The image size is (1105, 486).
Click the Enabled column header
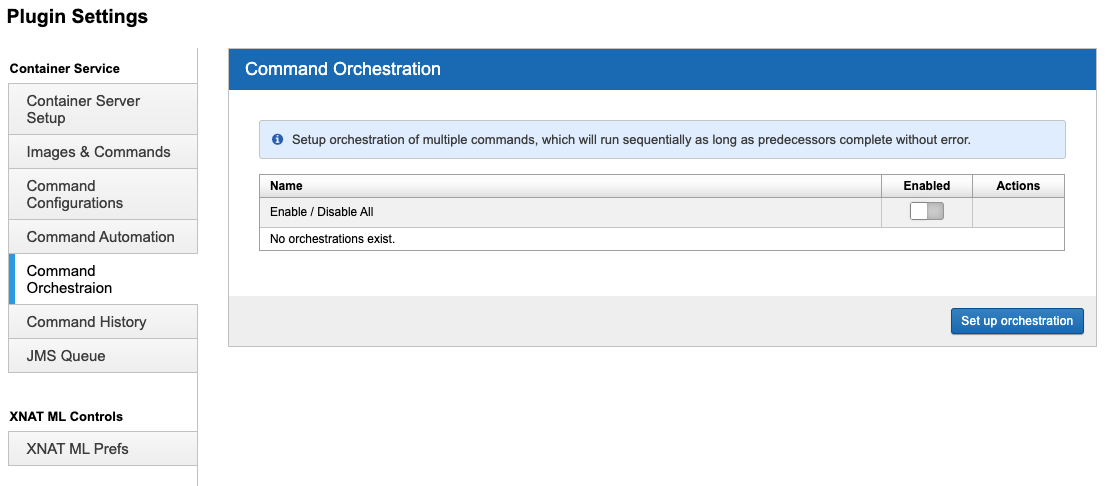(926, 186)
